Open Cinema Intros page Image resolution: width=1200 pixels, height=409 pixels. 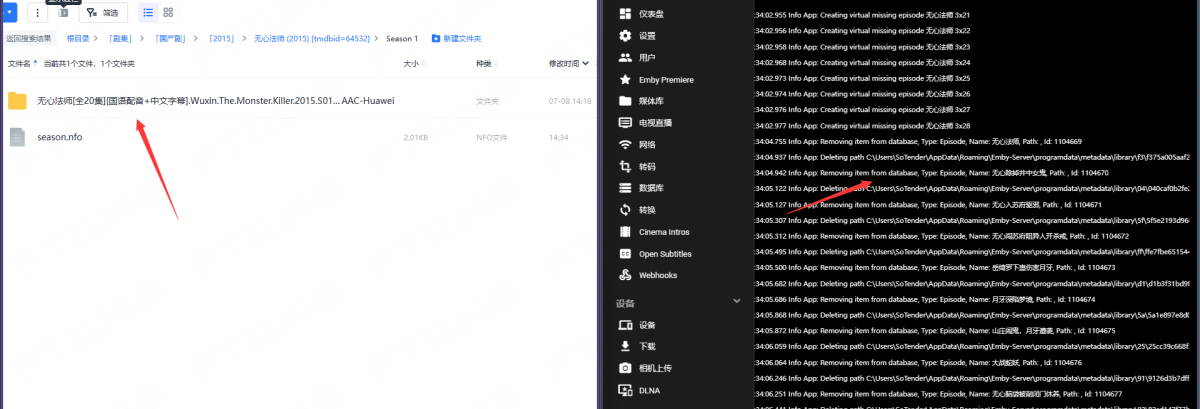point(664,231)
